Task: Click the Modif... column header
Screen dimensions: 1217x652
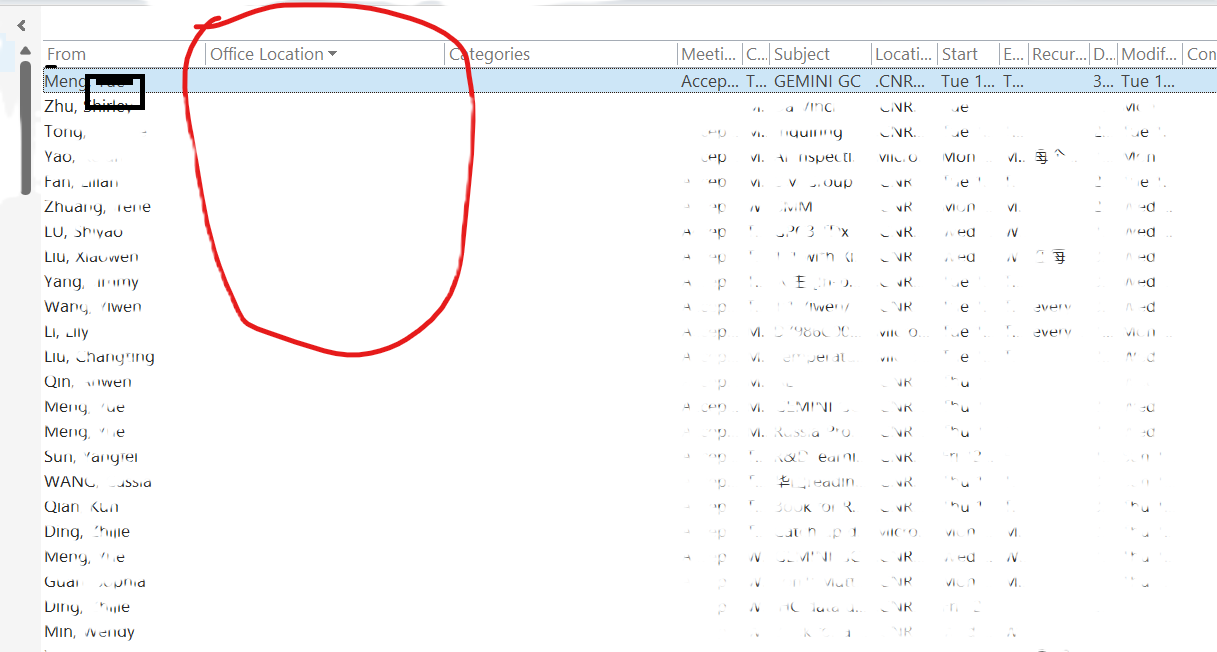Action: point(1149,54)
